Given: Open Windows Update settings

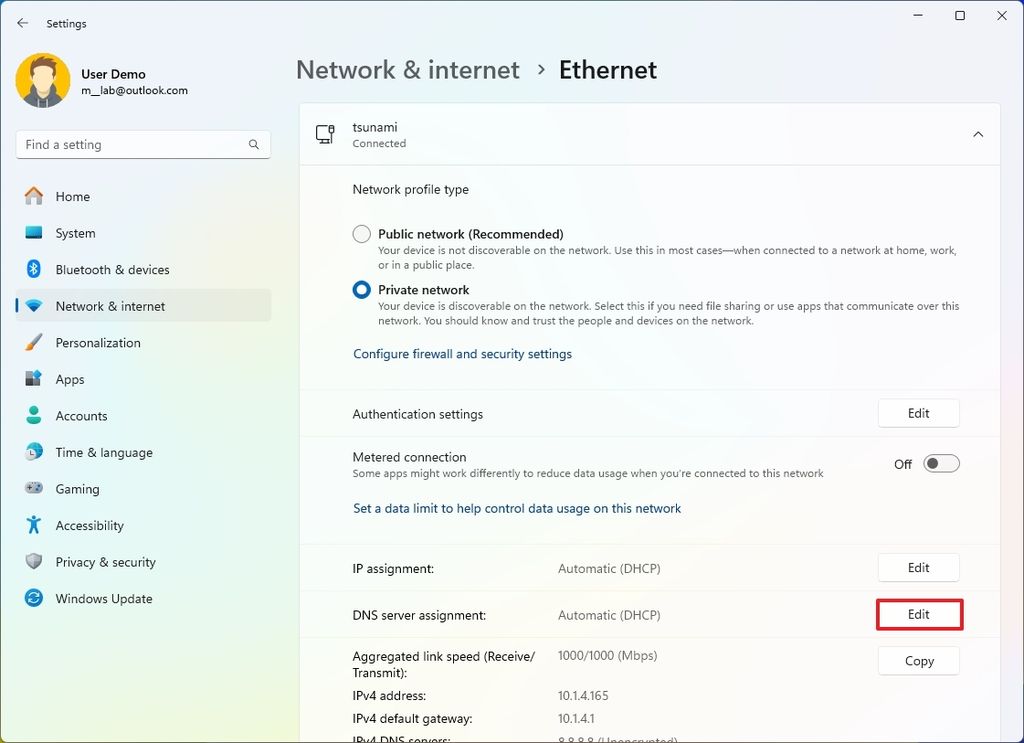Looking at the screenshot, I should pos(102,598).
